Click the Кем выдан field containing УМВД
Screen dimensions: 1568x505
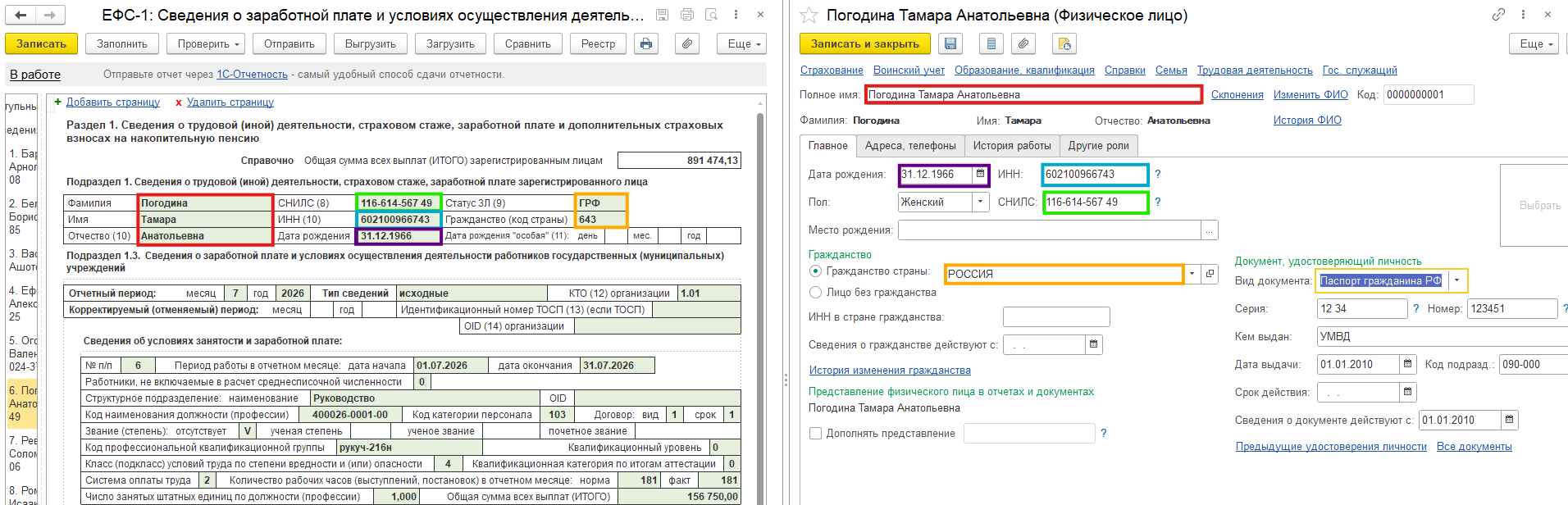(x=1442, y=337)
